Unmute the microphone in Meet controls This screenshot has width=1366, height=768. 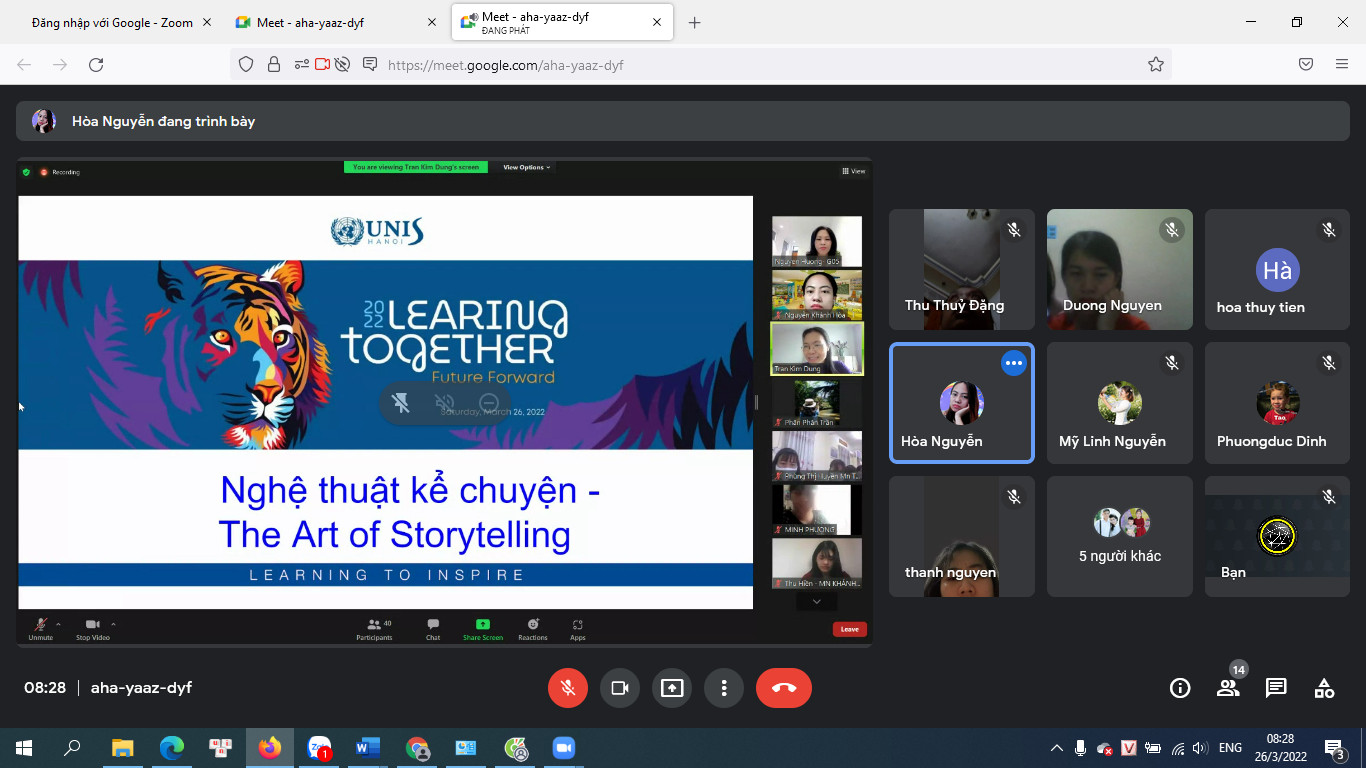pos(568,688)
